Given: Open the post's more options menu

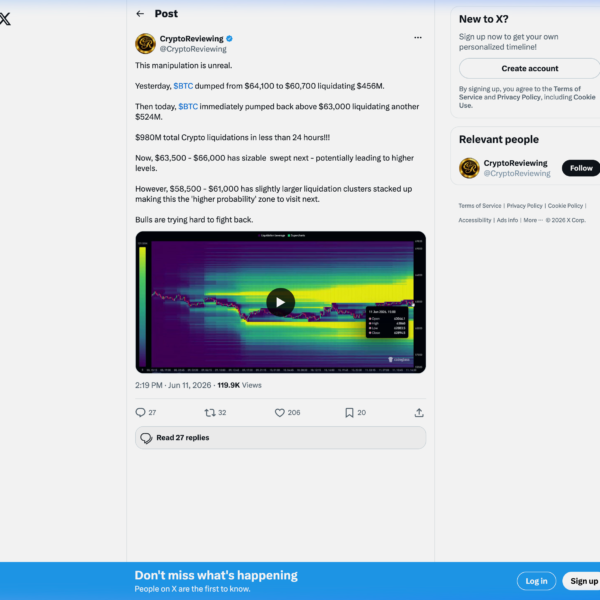Looking at the screenshot, I should [x=418, y=38].
